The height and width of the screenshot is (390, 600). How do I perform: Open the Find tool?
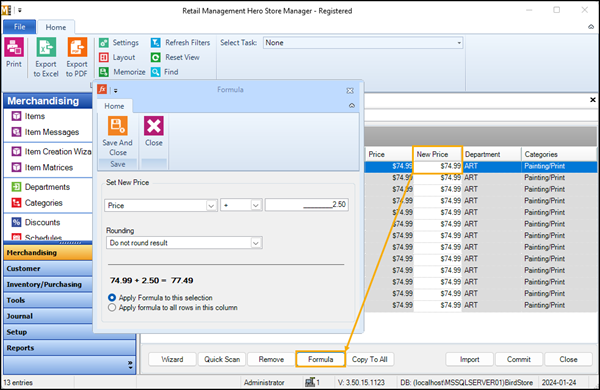click(165, 72)
